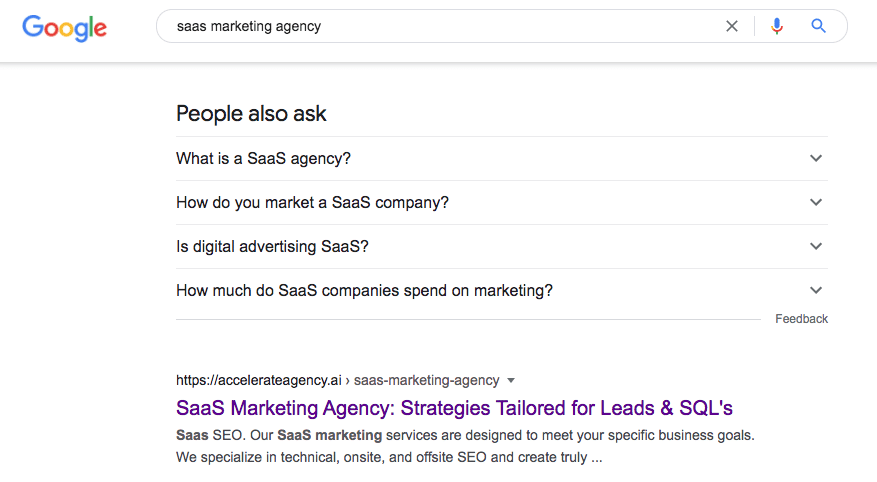
Task: Click the Feedback link
Action: pos(801,319)
